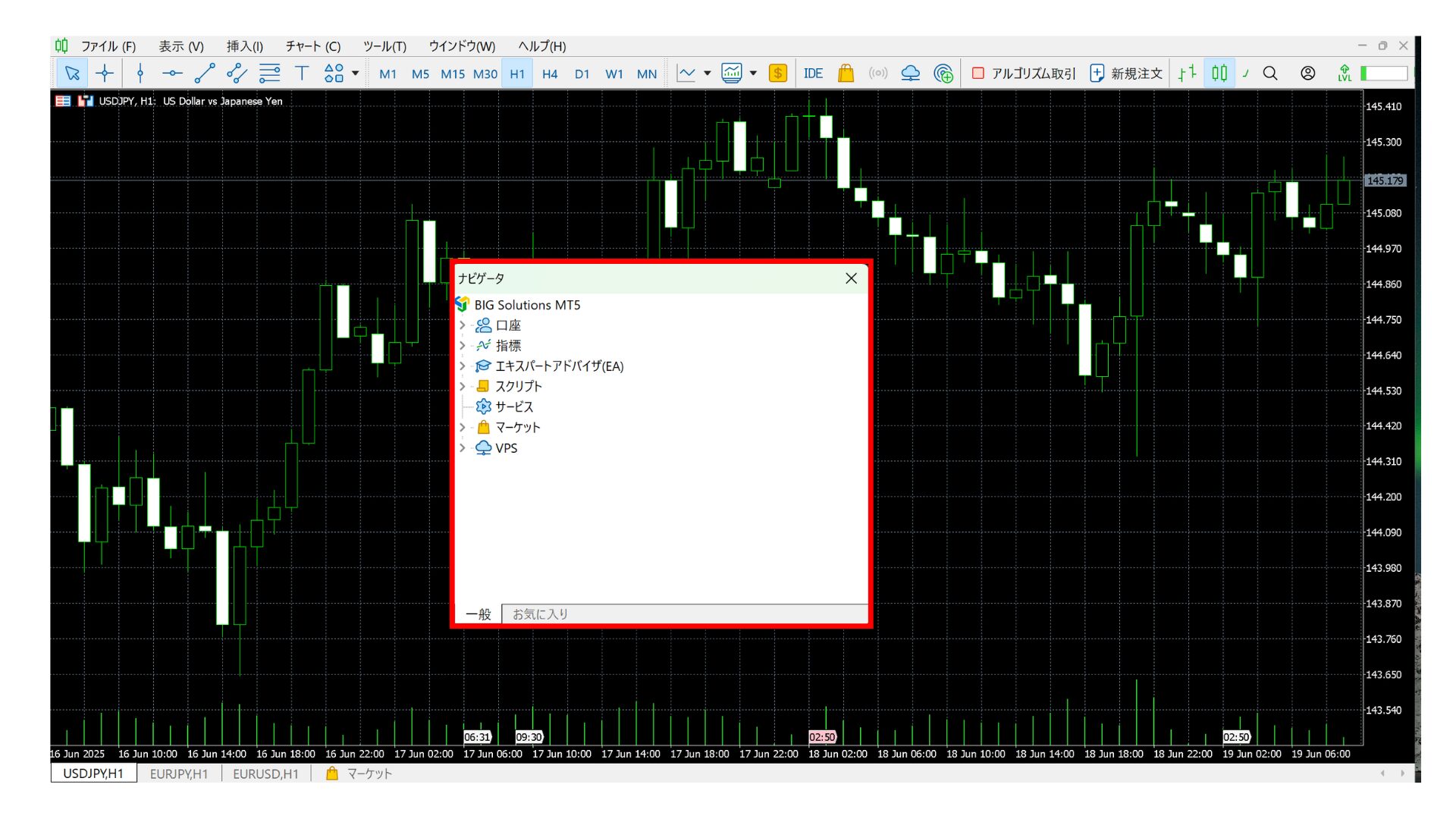Close the ナビゲータ navigator panel
This screenshot has height=819, width=1456.
pyautogui.click(x=851, y=278)
